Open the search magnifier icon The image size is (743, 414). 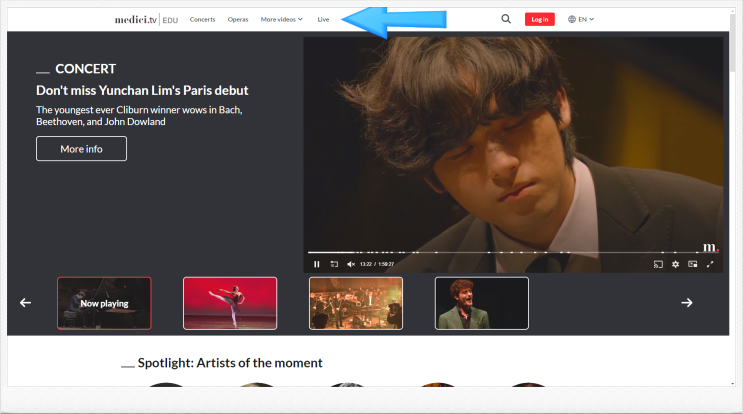506,19
